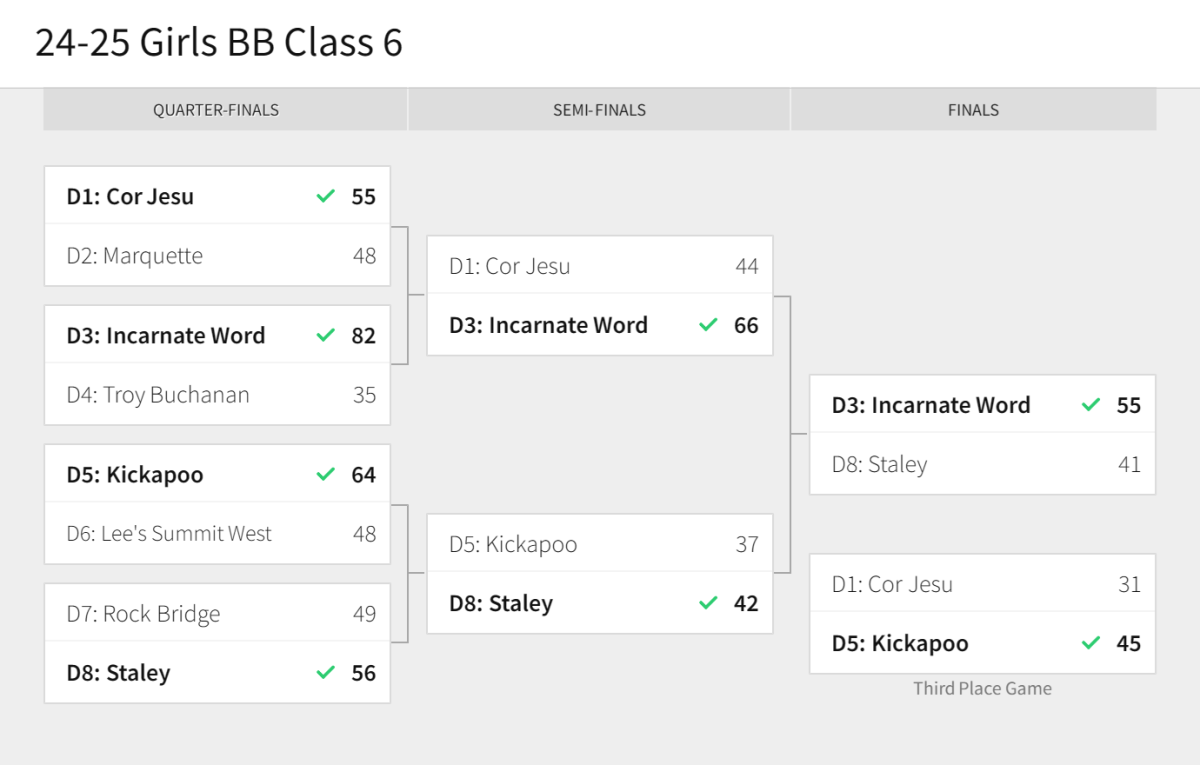
Task: Click the winner checkmark beside Kickapoo score 64
Action: point(325,475)
